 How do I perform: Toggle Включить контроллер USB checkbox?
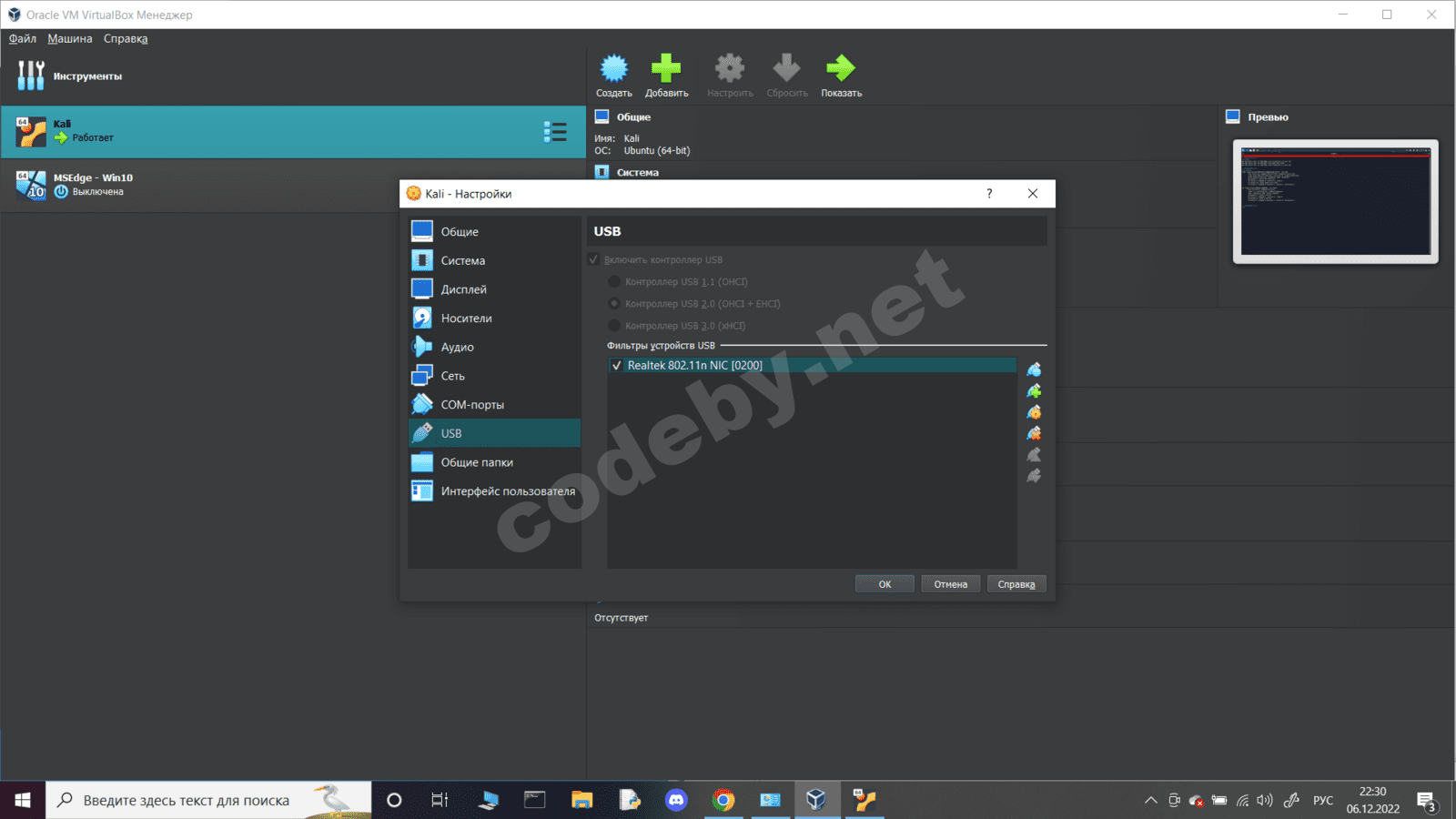[594, 259]
